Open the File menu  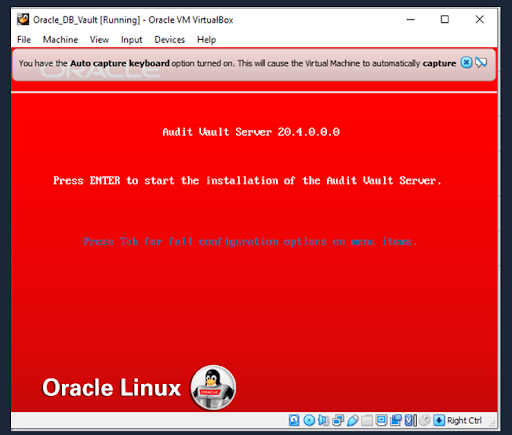[x=24, y=40]
